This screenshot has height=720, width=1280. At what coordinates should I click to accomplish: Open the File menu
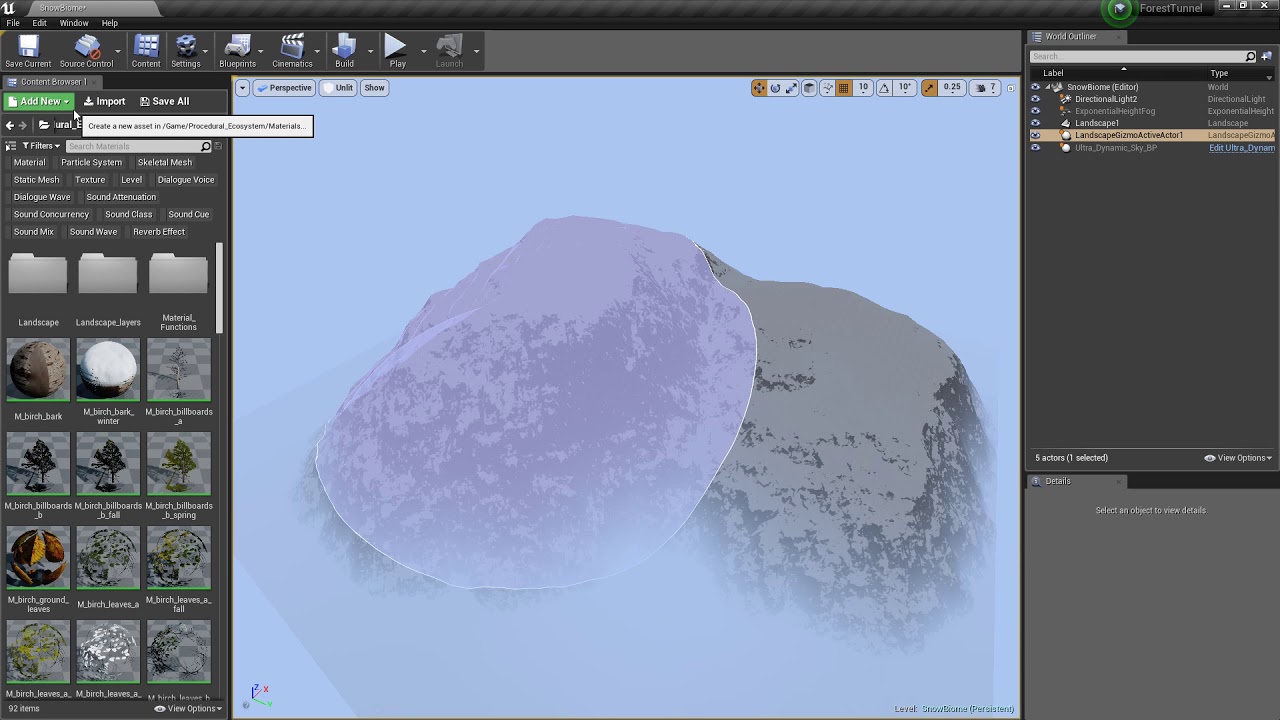(x=13, y=23)
